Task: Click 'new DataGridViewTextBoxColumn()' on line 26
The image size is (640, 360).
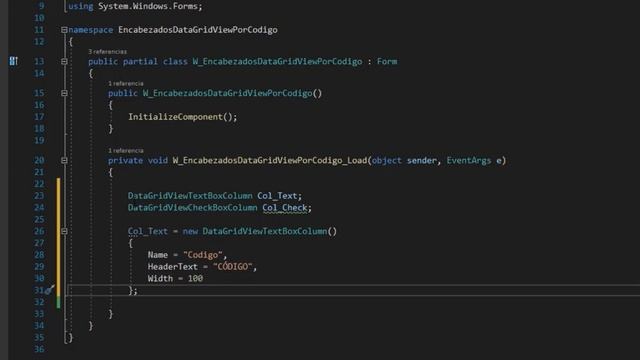Action: click(260, 231)
